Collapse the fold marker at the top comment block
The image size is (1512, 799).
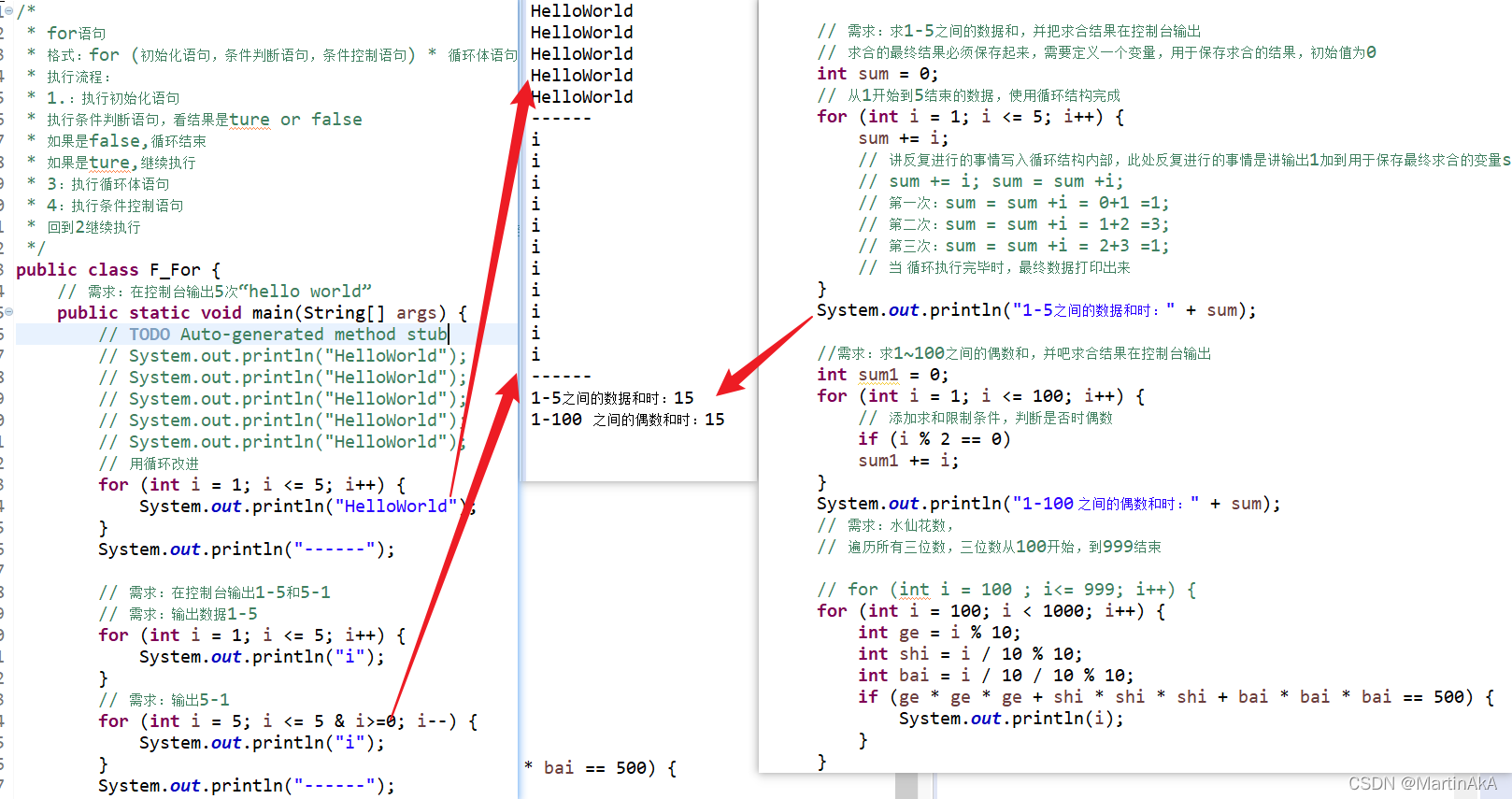8,11
